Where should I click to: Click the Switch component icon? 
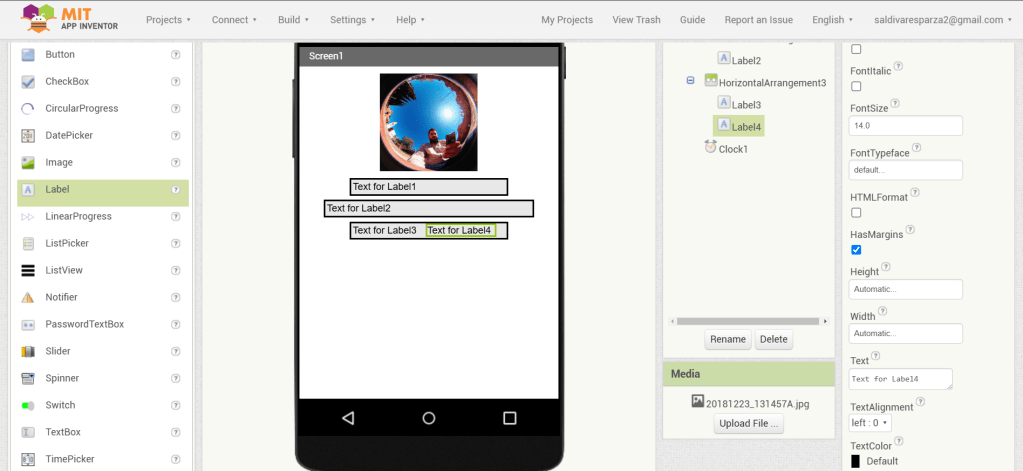pos(28,405)
